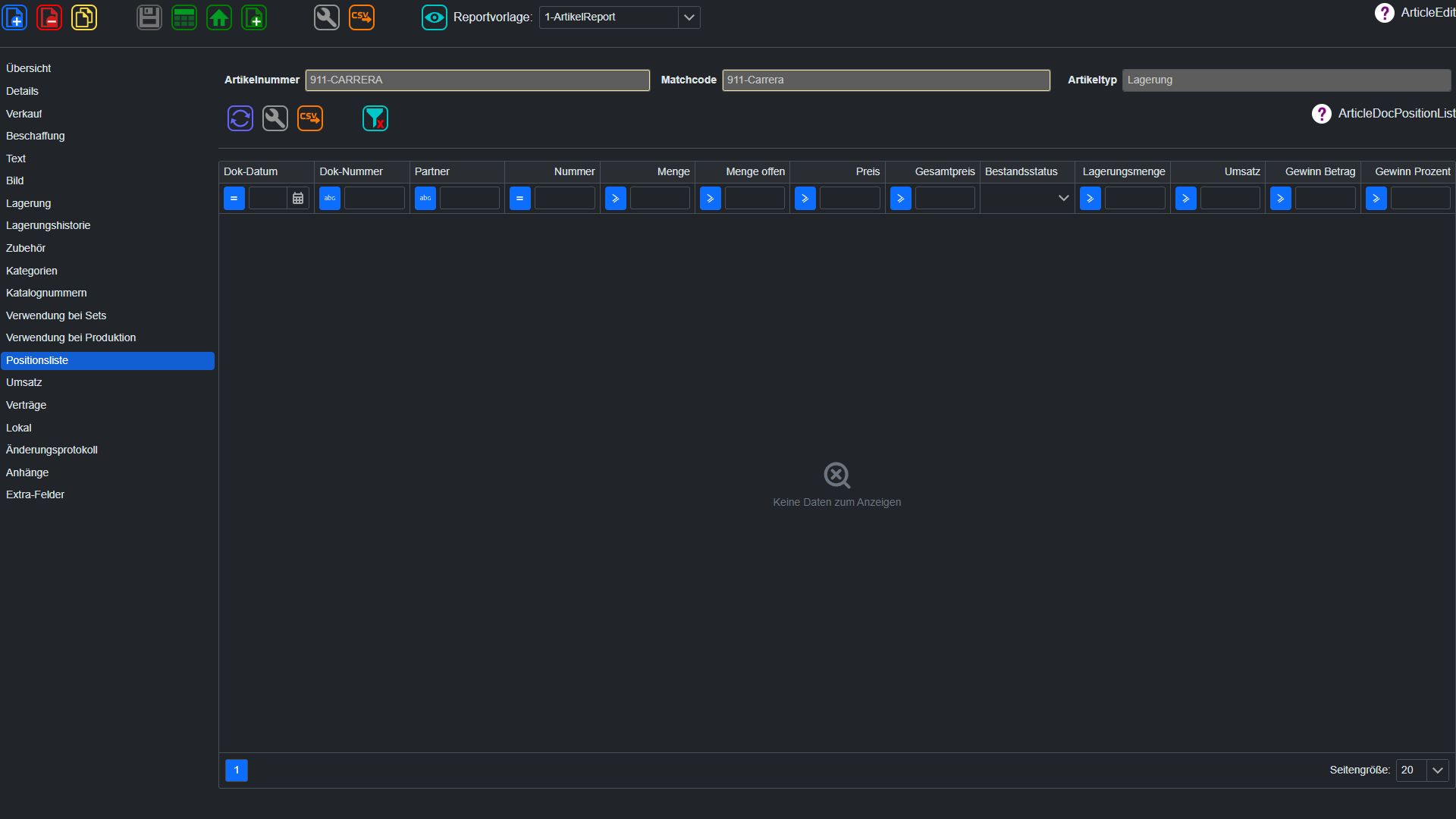This screenshot has width=1456, height=819.
Task: Toggle the Partner abc filter operator
Action: click(425, 199)
